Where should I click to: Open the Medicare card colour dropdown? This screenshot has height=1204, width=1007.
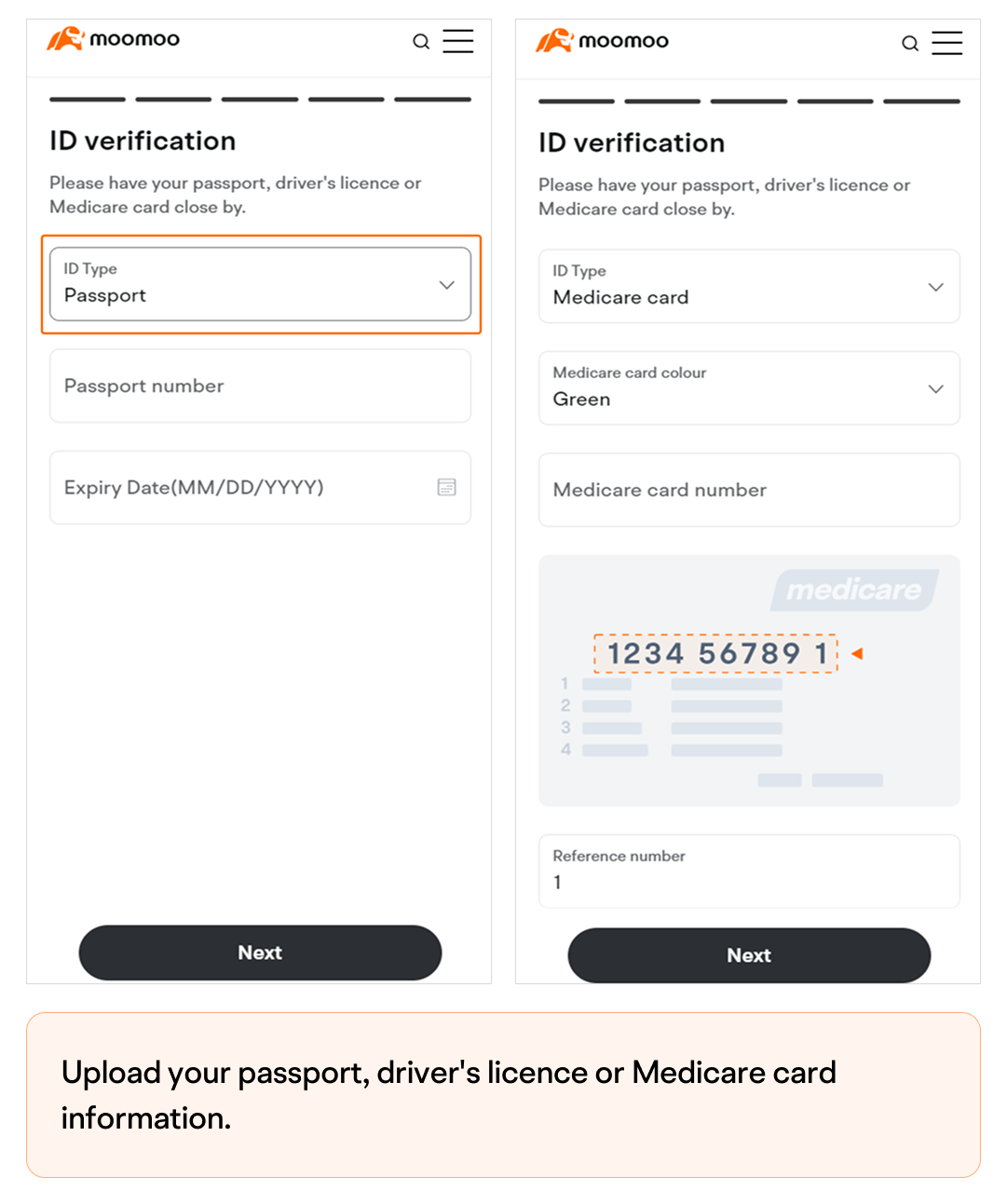click(x=749, y=388)
